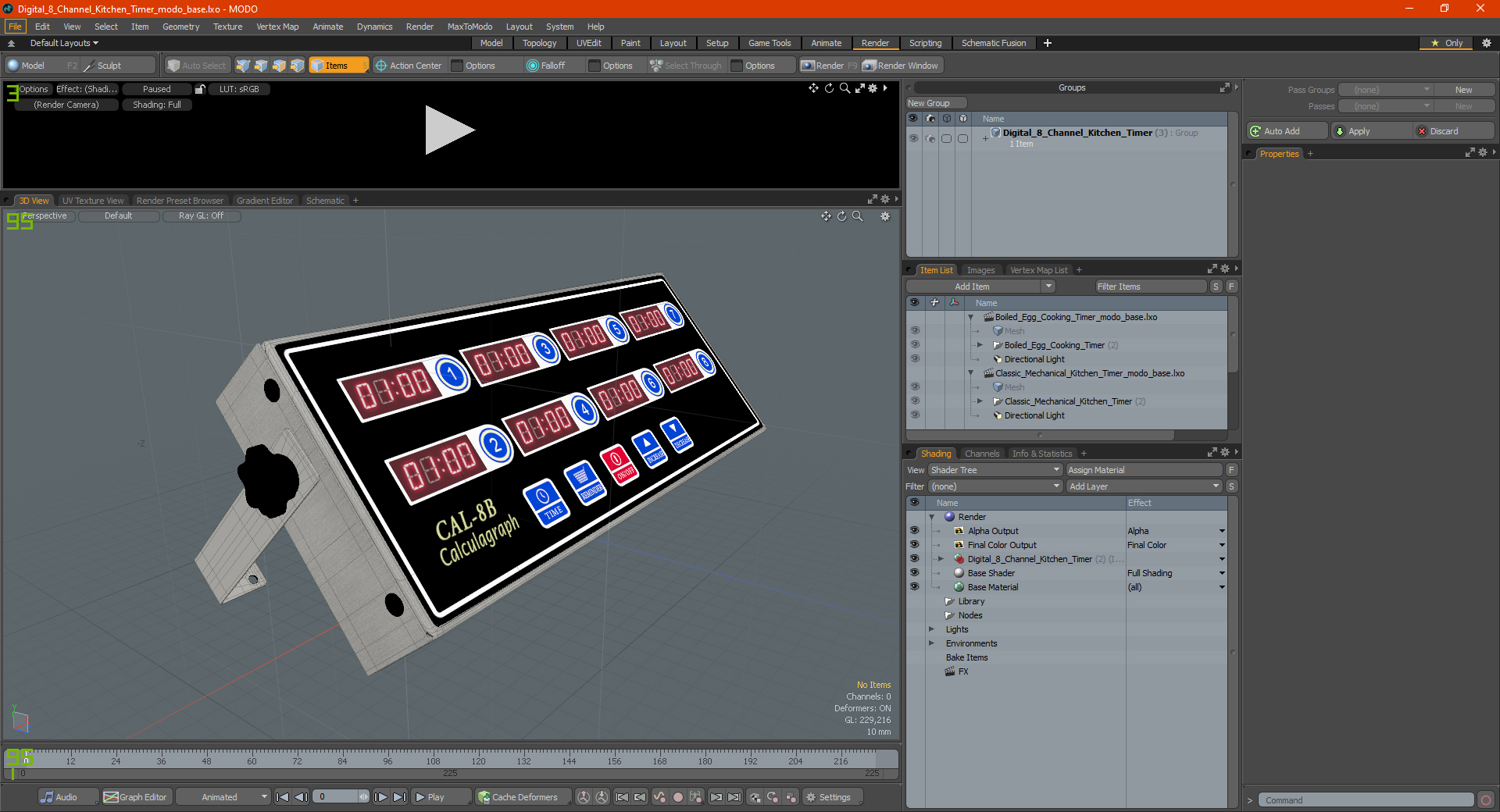Toggle visibility of Base Material
The image size is (1500, 812).
click(914, 586)
